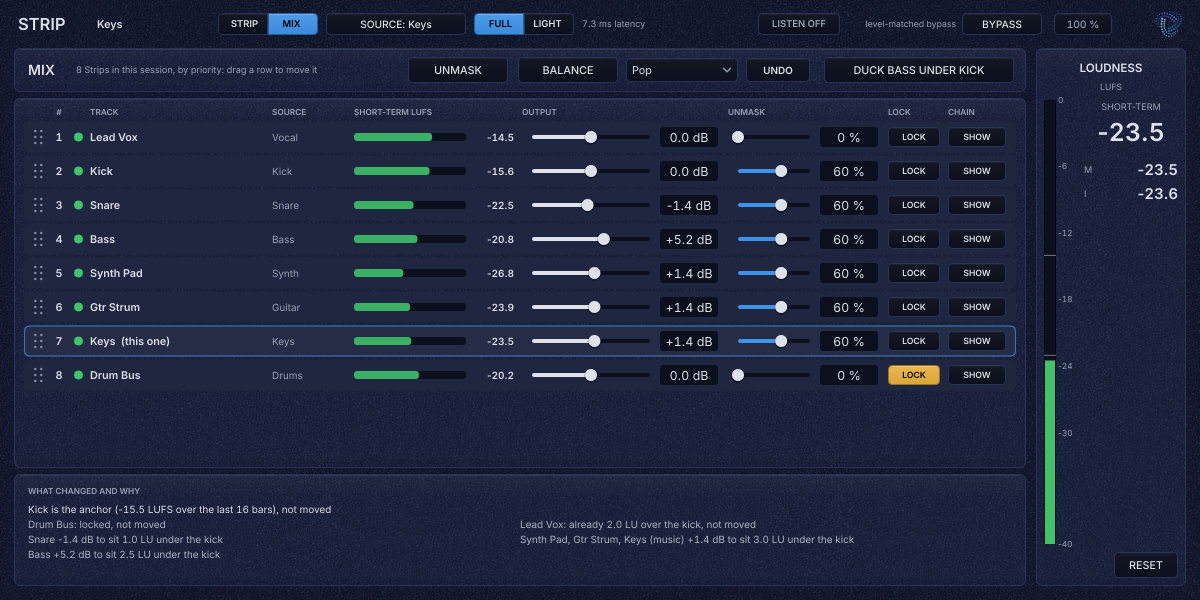Click the green status dot for Snare

click(78, 205)
